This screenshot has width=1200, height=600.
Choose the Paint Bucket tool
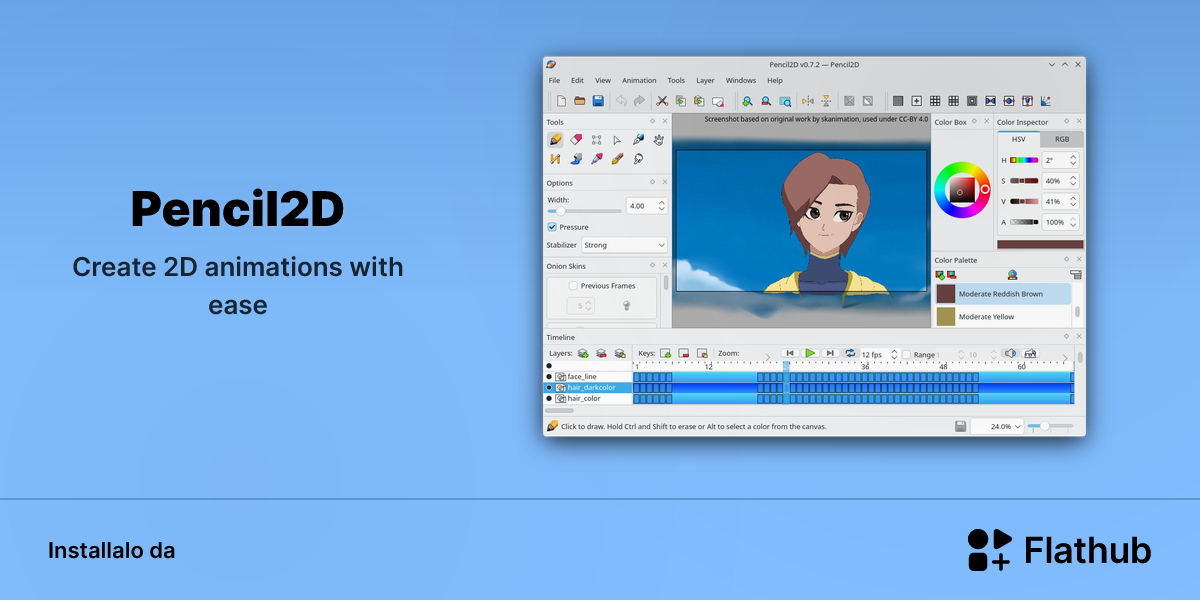(575, 159)
